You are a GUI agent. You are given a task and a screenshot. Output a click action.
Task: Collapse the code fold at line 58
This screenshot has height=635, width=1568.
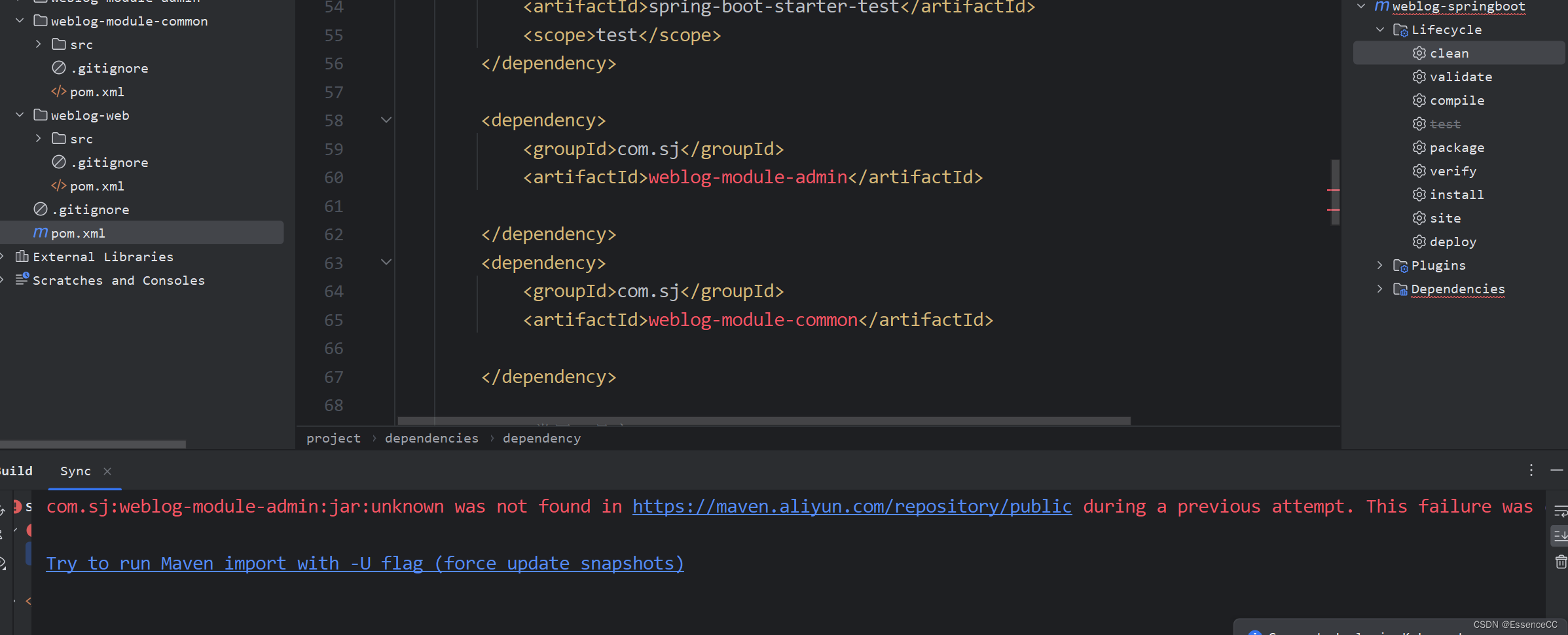click(x=386, y=120)
